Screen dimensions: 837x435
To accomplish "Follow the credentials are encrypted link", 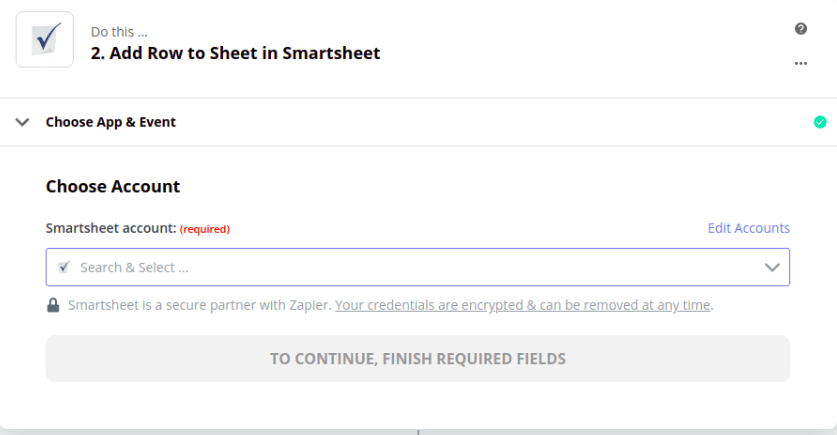I will pyautogui.click(x=523, y=305).
